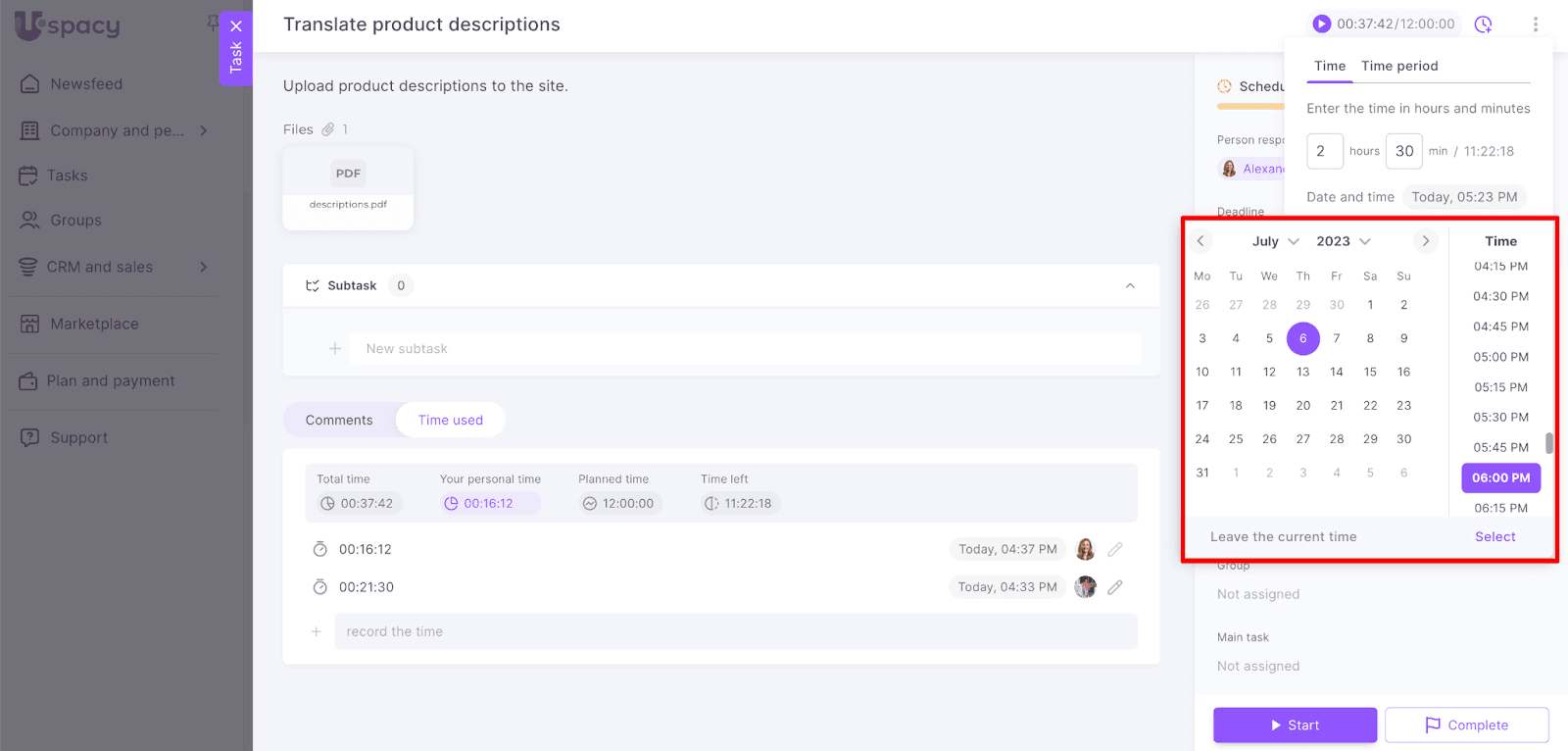1568x751 pixels.
Task: Edit the 00:16:12 time entry
Action: click(x=1115, y=550)
